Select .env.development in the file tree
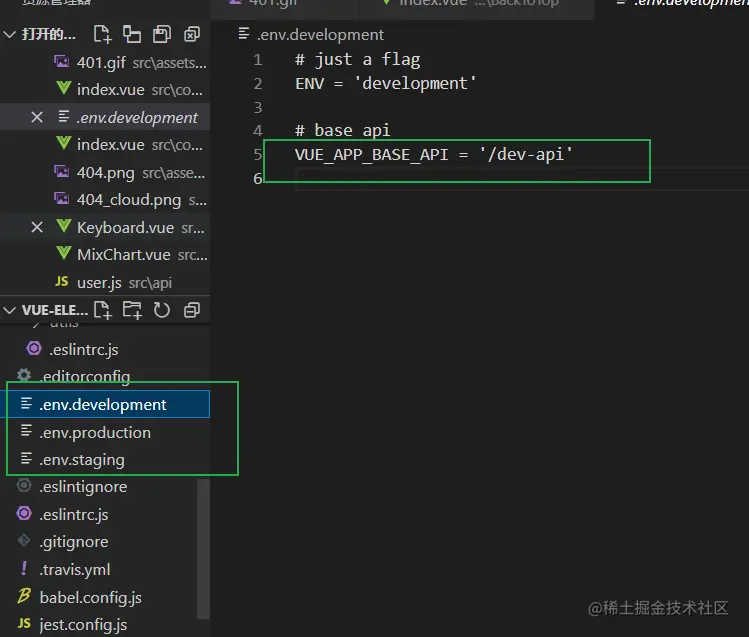 click(x=105, y=404)
